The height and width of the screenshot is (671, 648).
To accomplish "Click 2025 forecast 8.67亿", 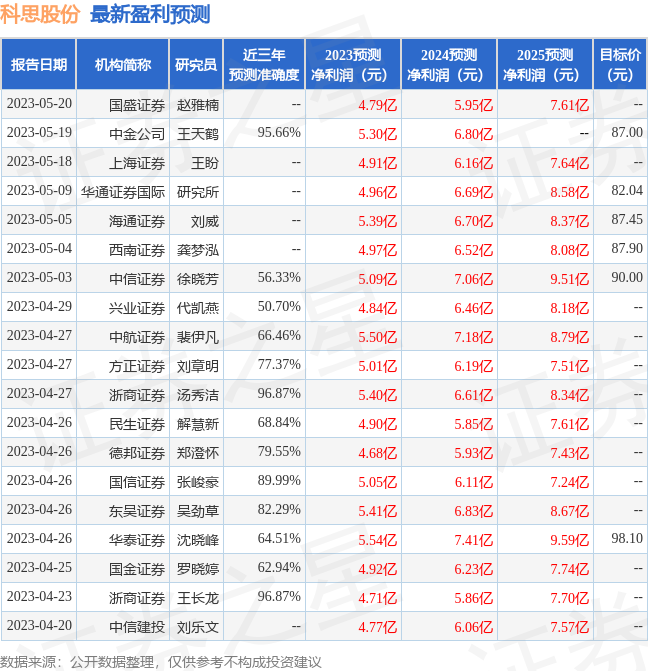I will tap(570, 511).
